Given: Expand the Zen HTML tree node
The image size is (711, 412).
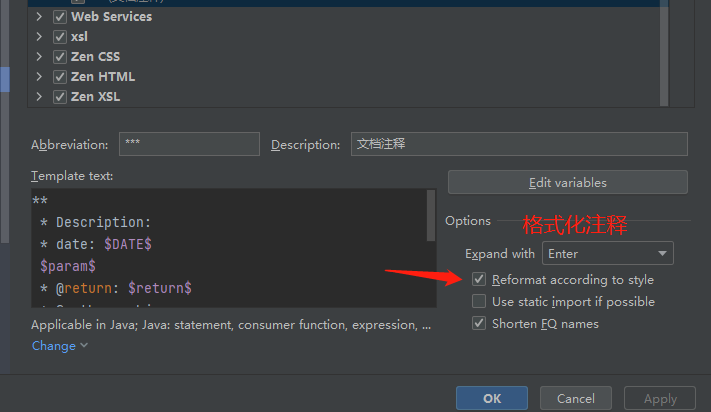Looking at the screenshot, I should click(39, 77).
